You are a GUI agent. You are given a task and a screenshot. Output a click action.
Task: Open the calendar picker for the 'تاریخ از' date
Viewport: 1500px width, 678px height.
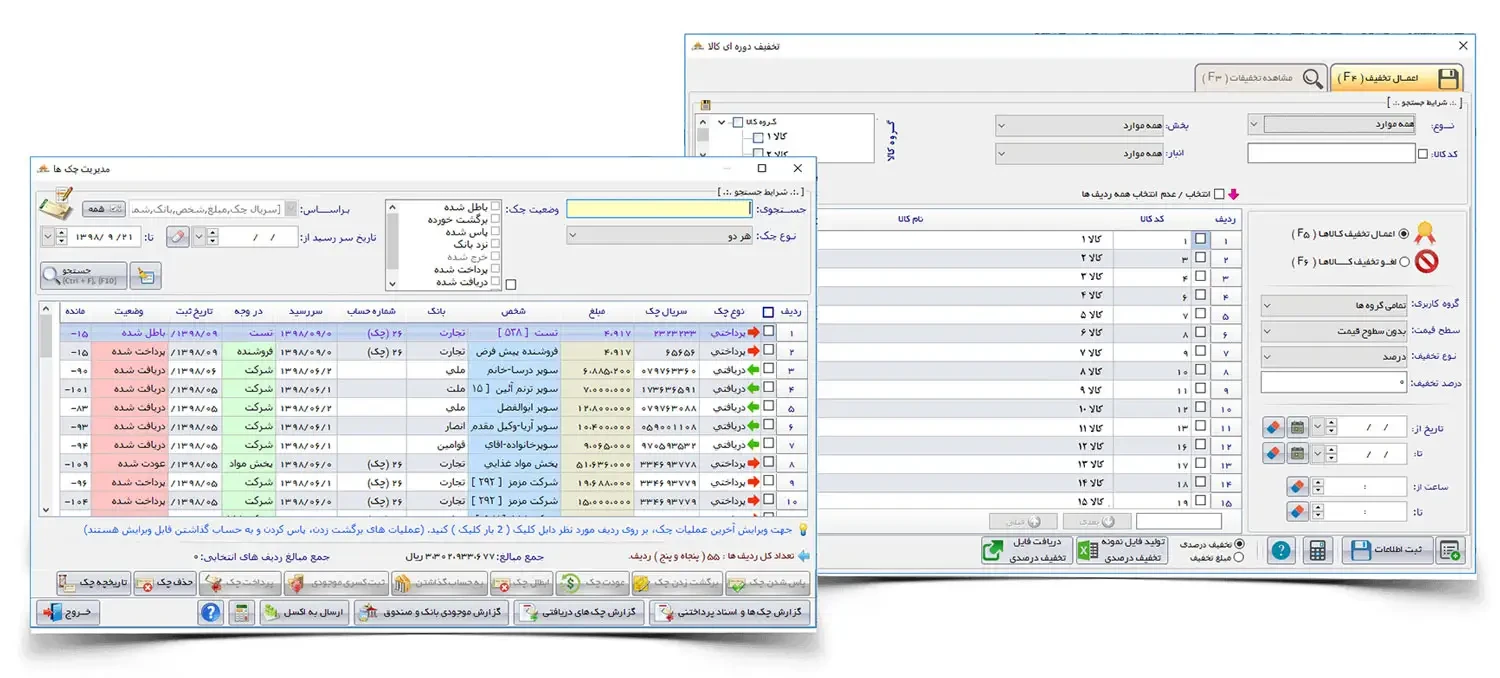[1297, 427]
